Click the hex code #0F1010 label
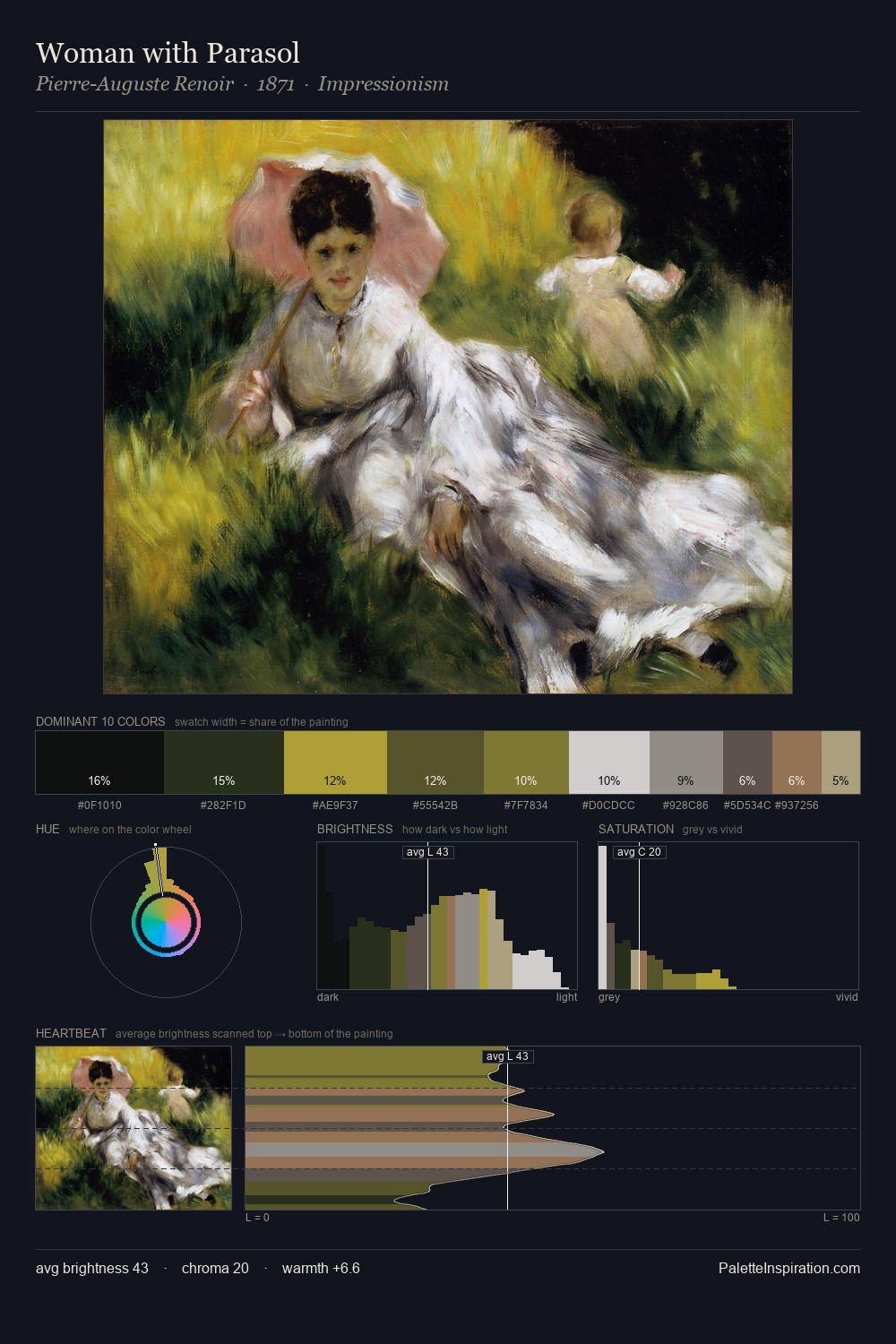This screenshot has width=896, height=1344. (99, 806)
